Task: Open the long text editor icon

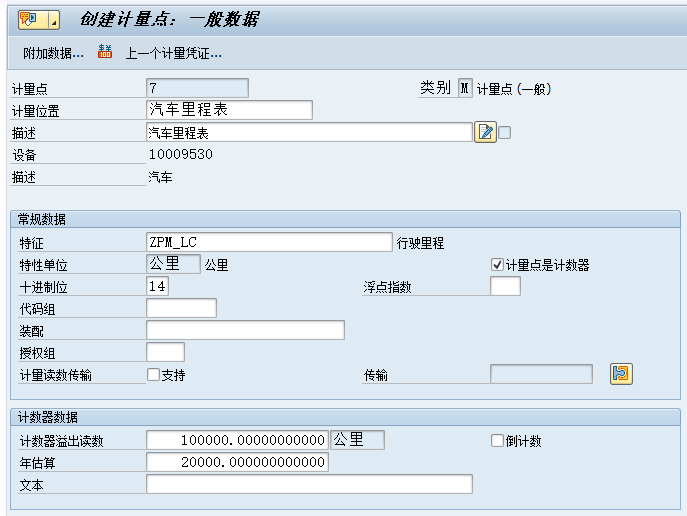Action: [x=485, y=132]
